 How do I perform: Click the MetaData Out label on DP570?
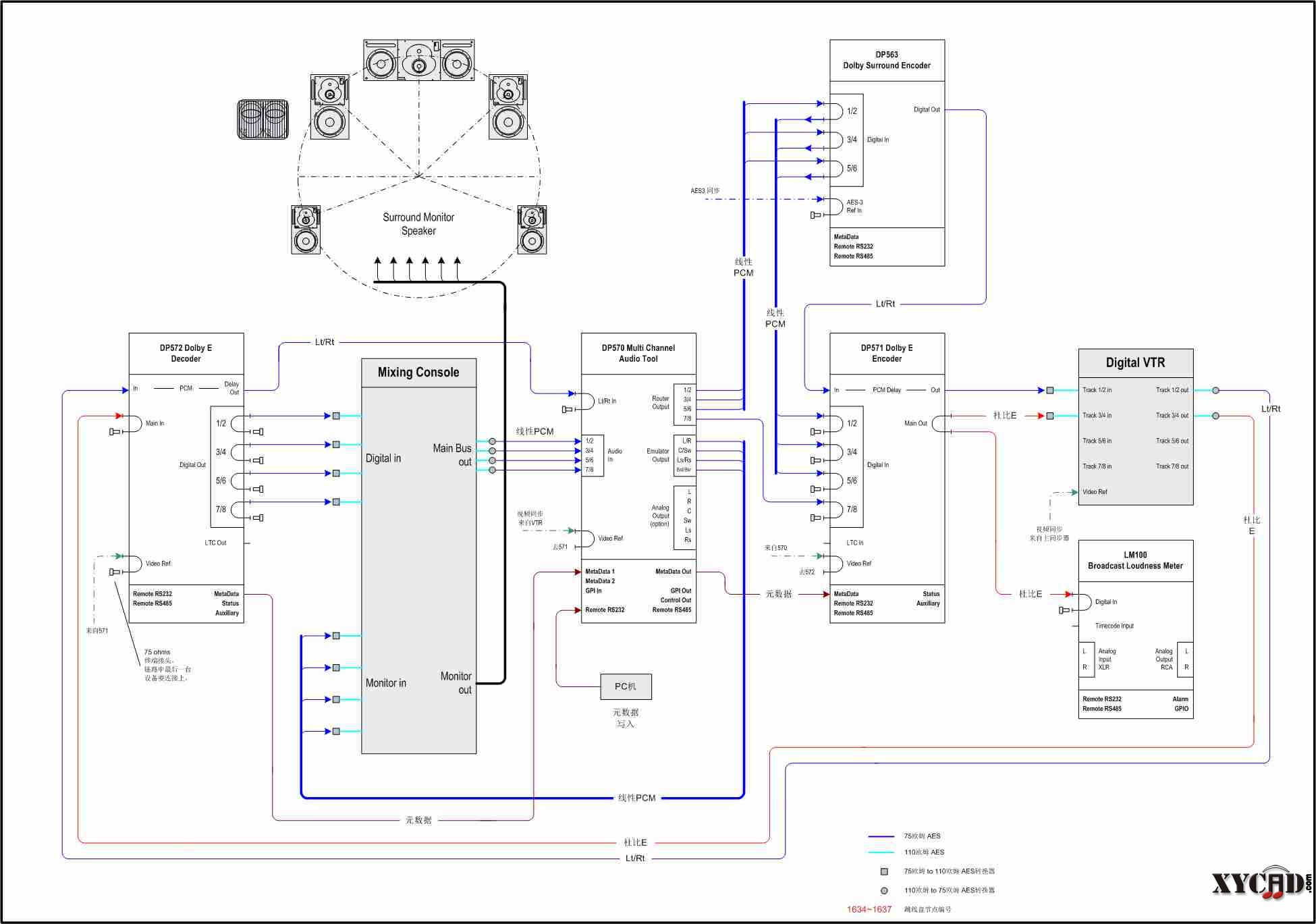[x=673, y=572]
